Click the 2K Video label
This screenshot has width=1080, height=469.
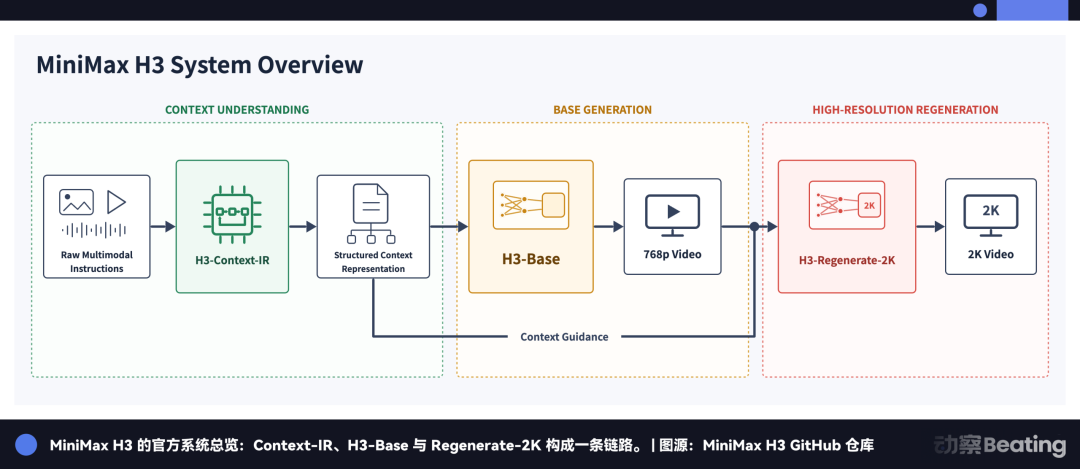[x=990, y=254]
